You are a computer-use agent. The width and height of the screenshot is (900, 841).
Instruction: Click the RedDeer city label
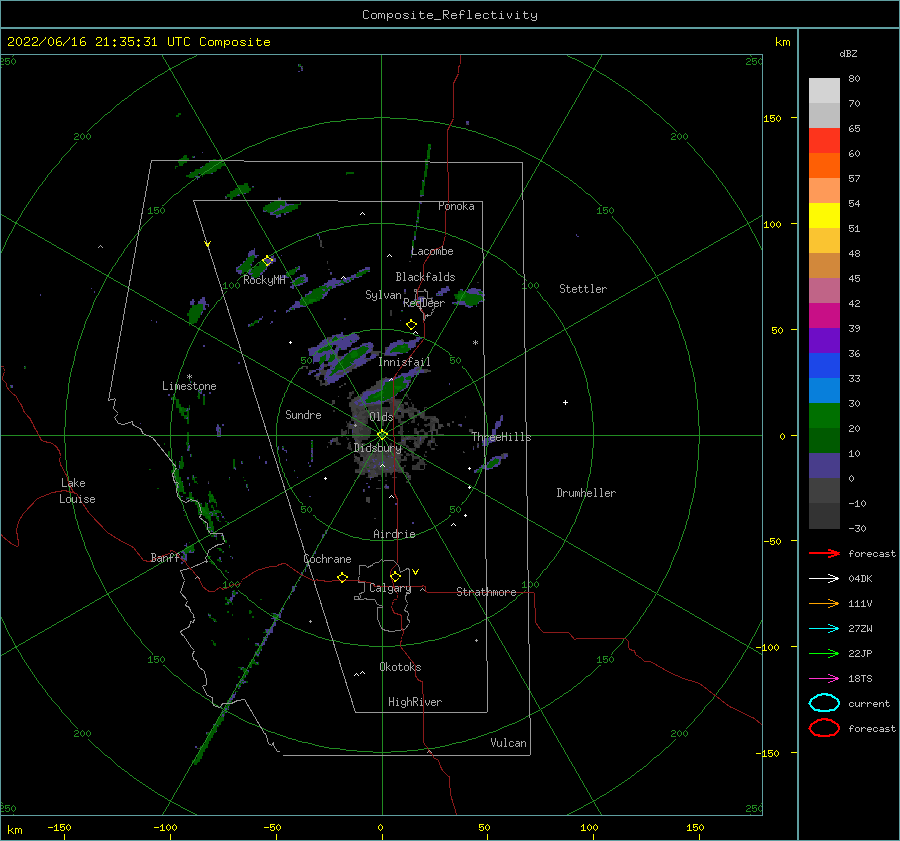pos(424,303)
